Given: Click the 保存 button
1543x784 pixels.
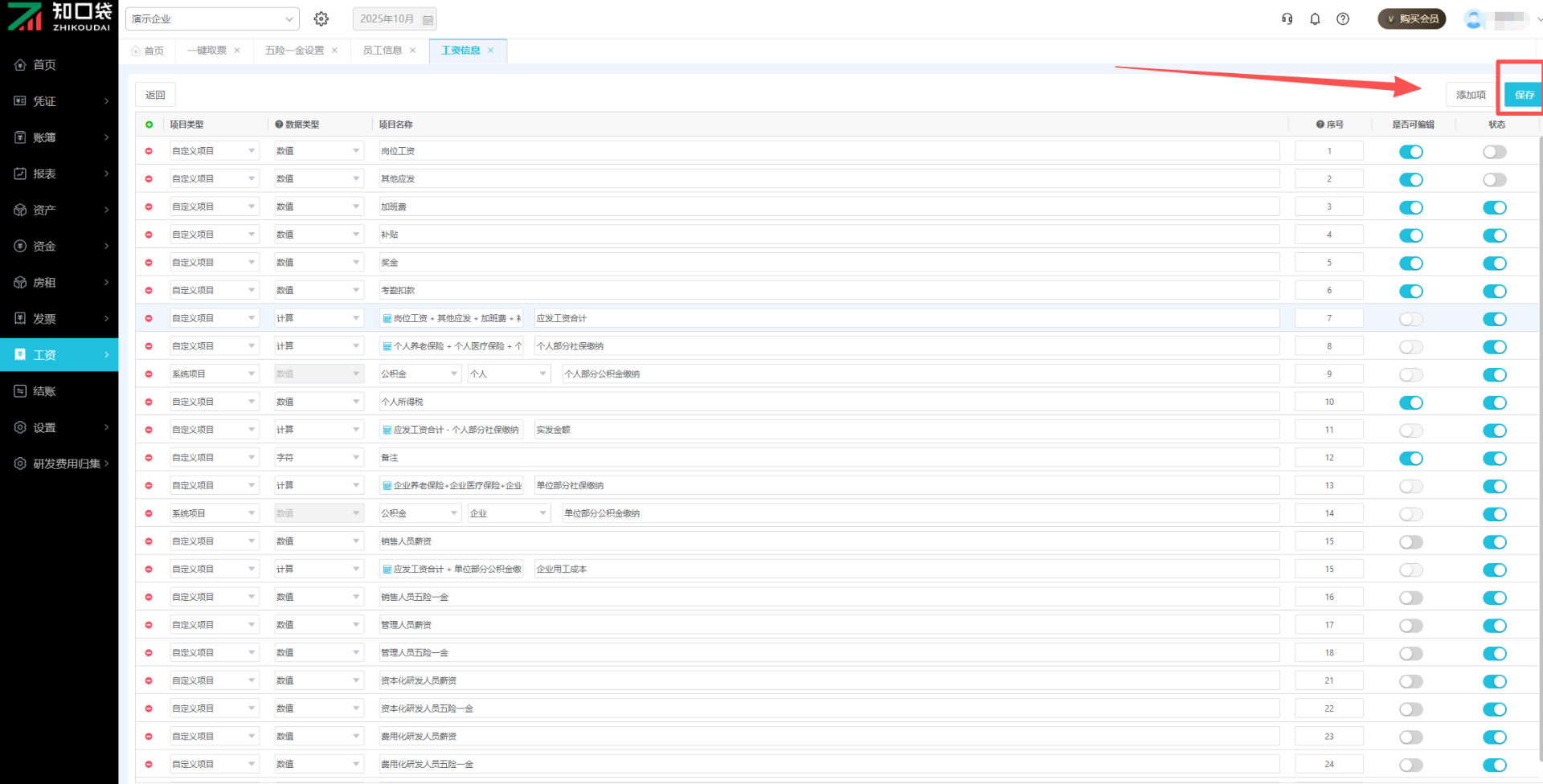Looking at the screenshot, I should pos(1524,95).
